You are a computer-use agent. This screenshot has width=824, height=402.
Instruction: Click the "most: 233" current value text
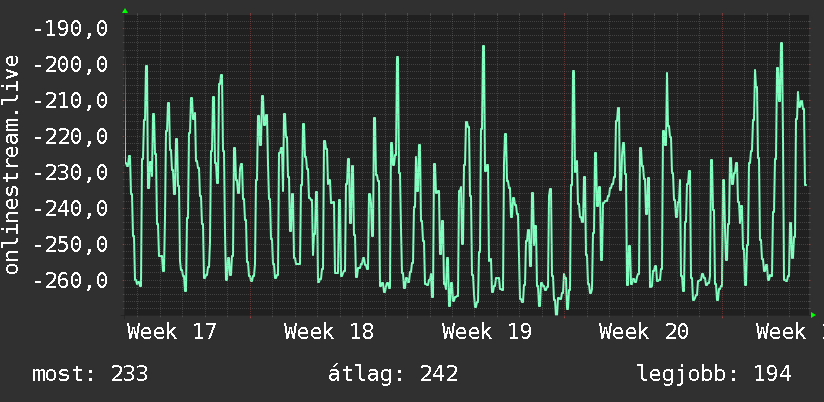[x=90, y=374]
